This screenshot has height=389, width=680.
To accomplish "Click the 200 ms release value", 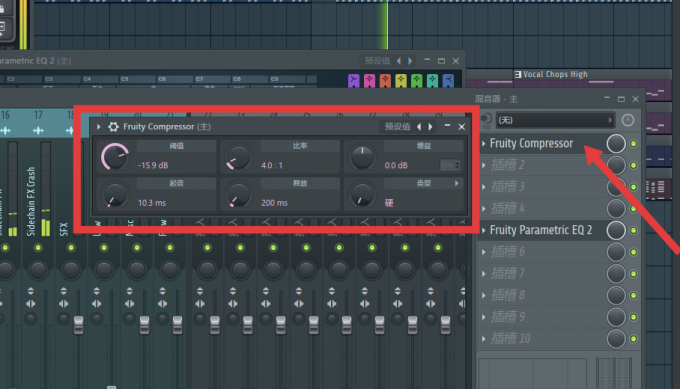I will [275, 203].
